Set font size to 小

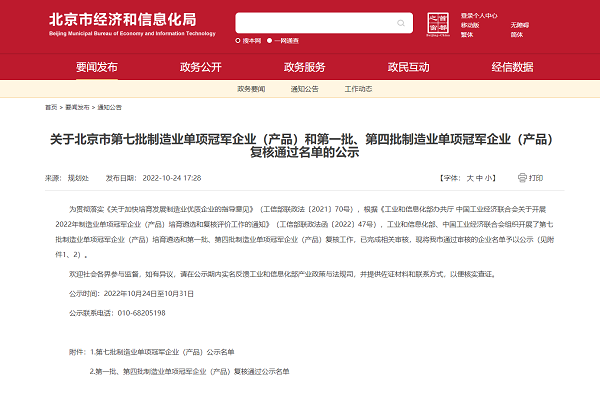[x=489, y=177]
